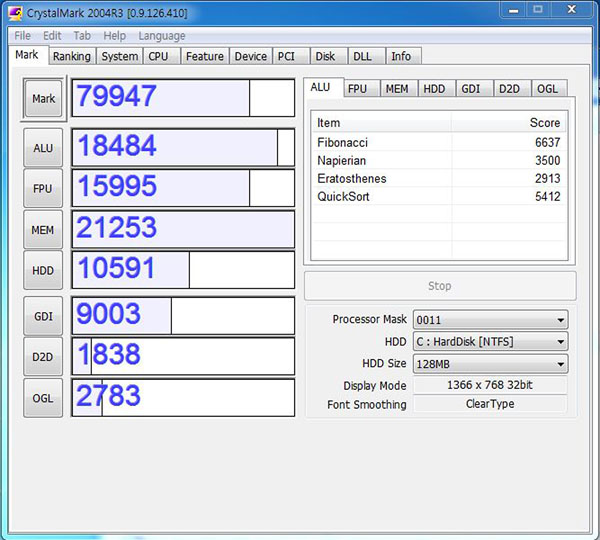Click the D2D score 1838 bar
This screenshot has width=600, height=540.
pos(183,357)
